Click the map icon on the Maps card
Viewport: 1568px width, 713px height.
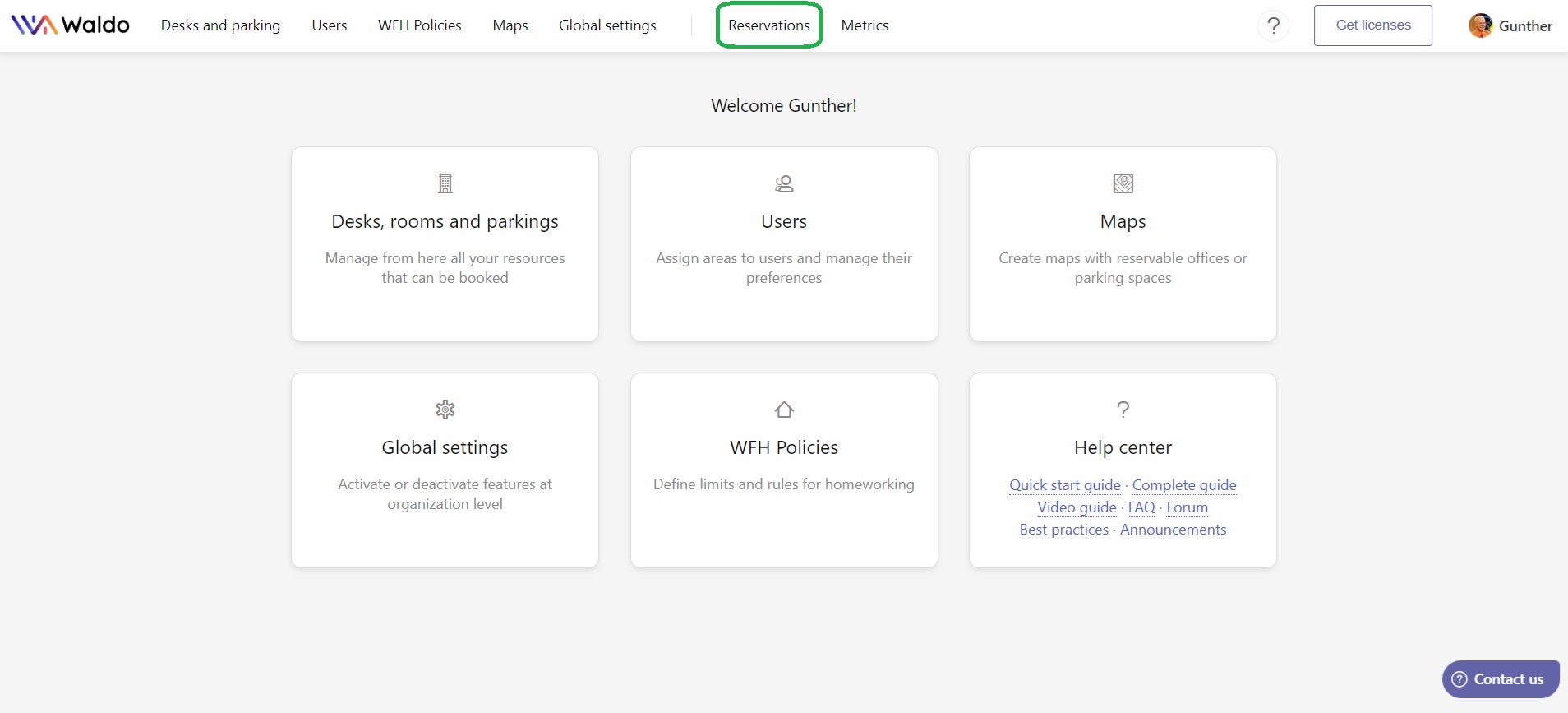1123,183
